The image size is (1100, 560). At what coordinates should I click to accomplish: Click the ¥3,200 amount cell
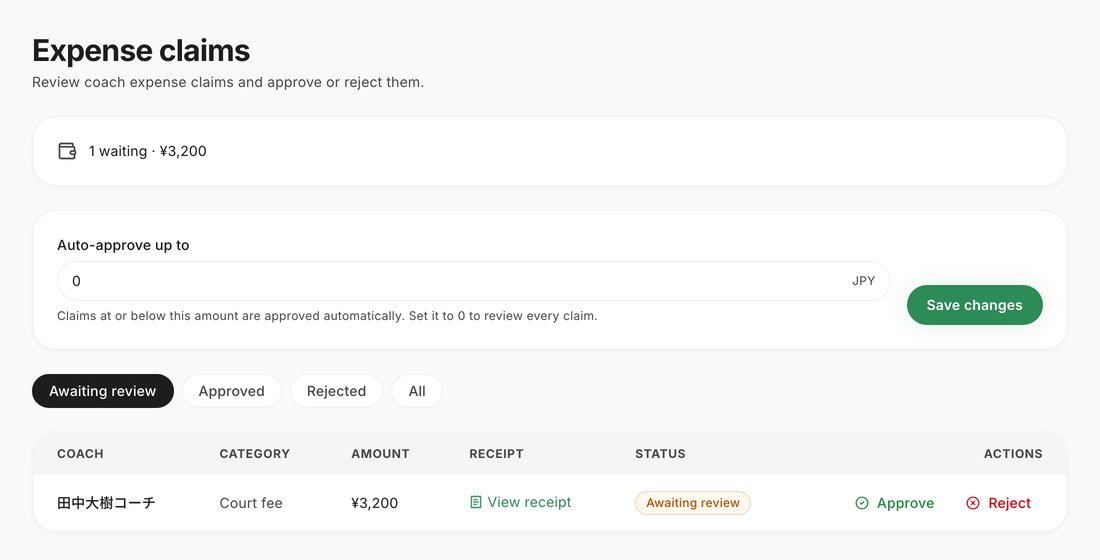tap(375, 503)
